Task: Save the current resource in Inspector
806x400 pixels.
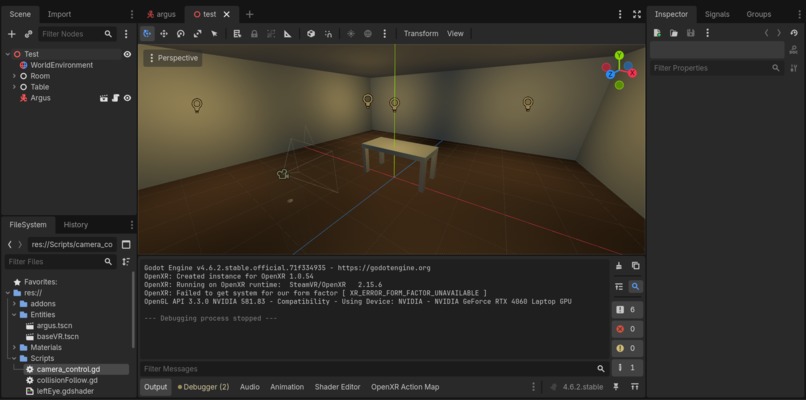Action: pos(691,33)
